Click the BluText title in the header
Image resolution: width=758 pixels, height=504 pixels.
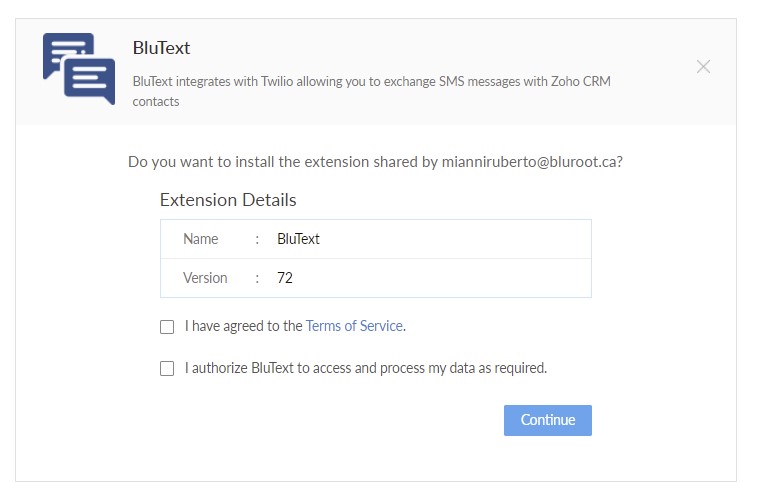[161, 48]
